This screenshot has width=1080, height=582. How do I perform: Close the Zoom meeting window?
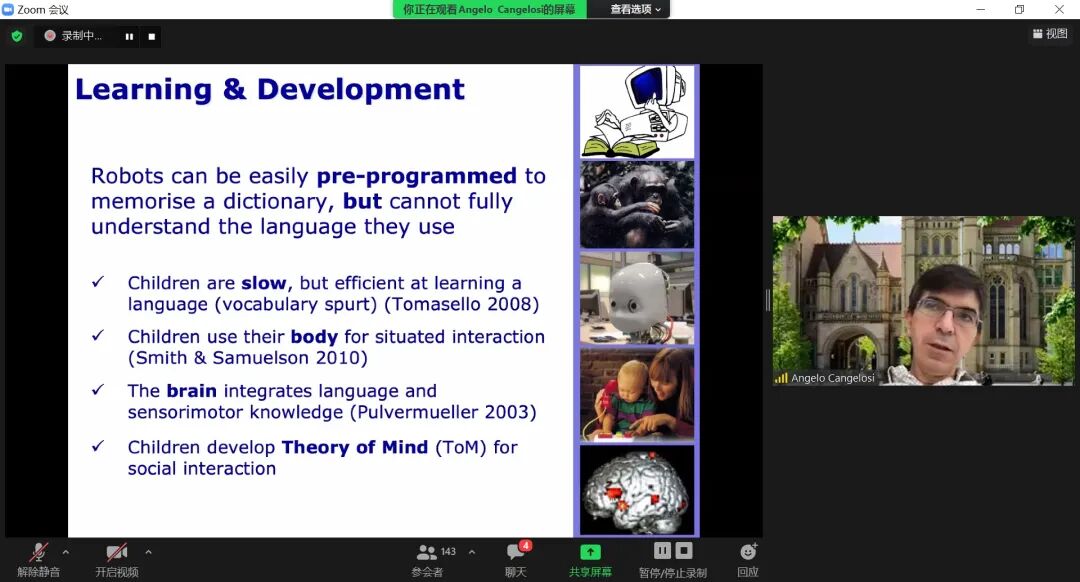pyautogui.click(x=1059, y=9)
